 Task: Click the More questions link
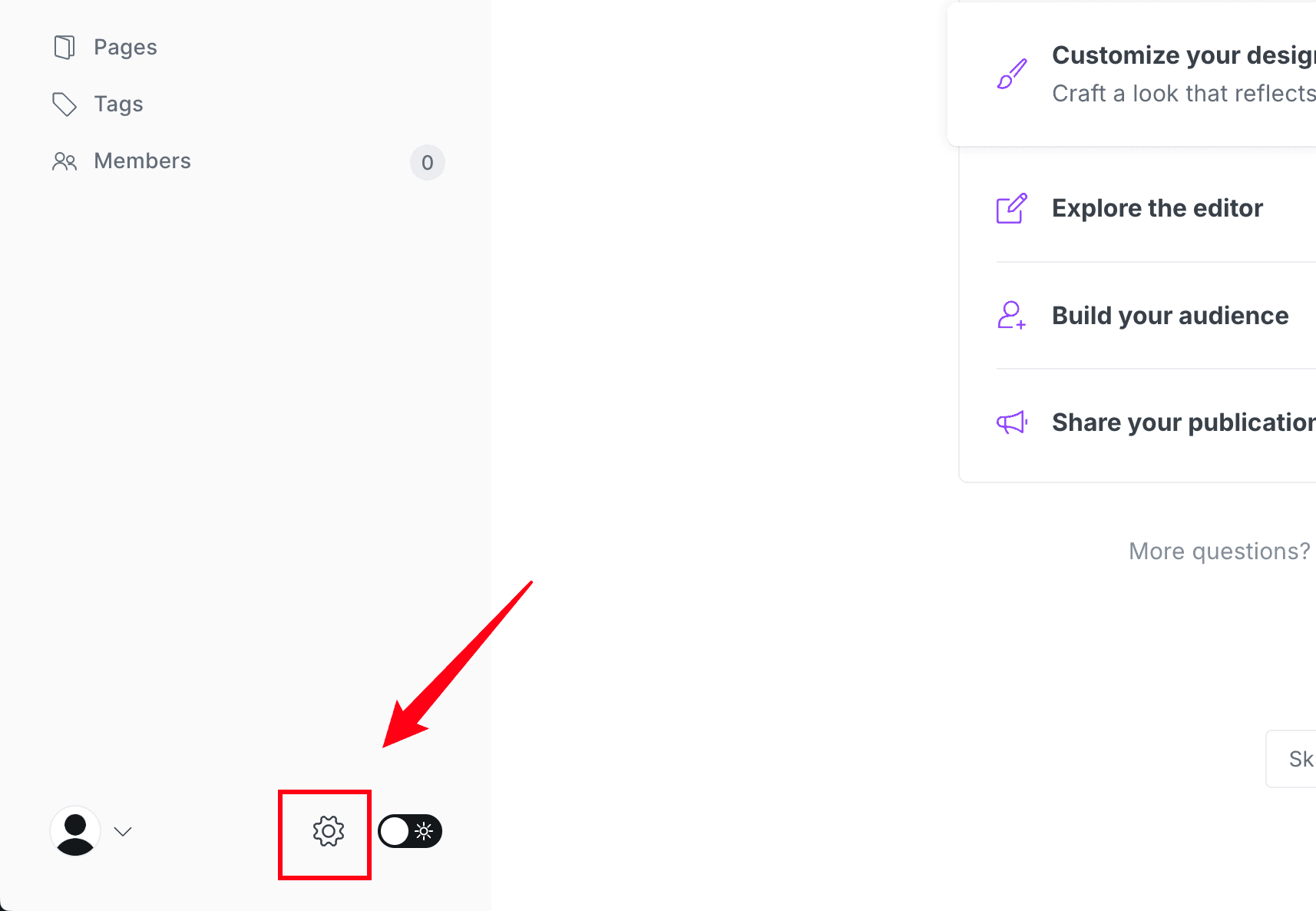coord(1219,551)
